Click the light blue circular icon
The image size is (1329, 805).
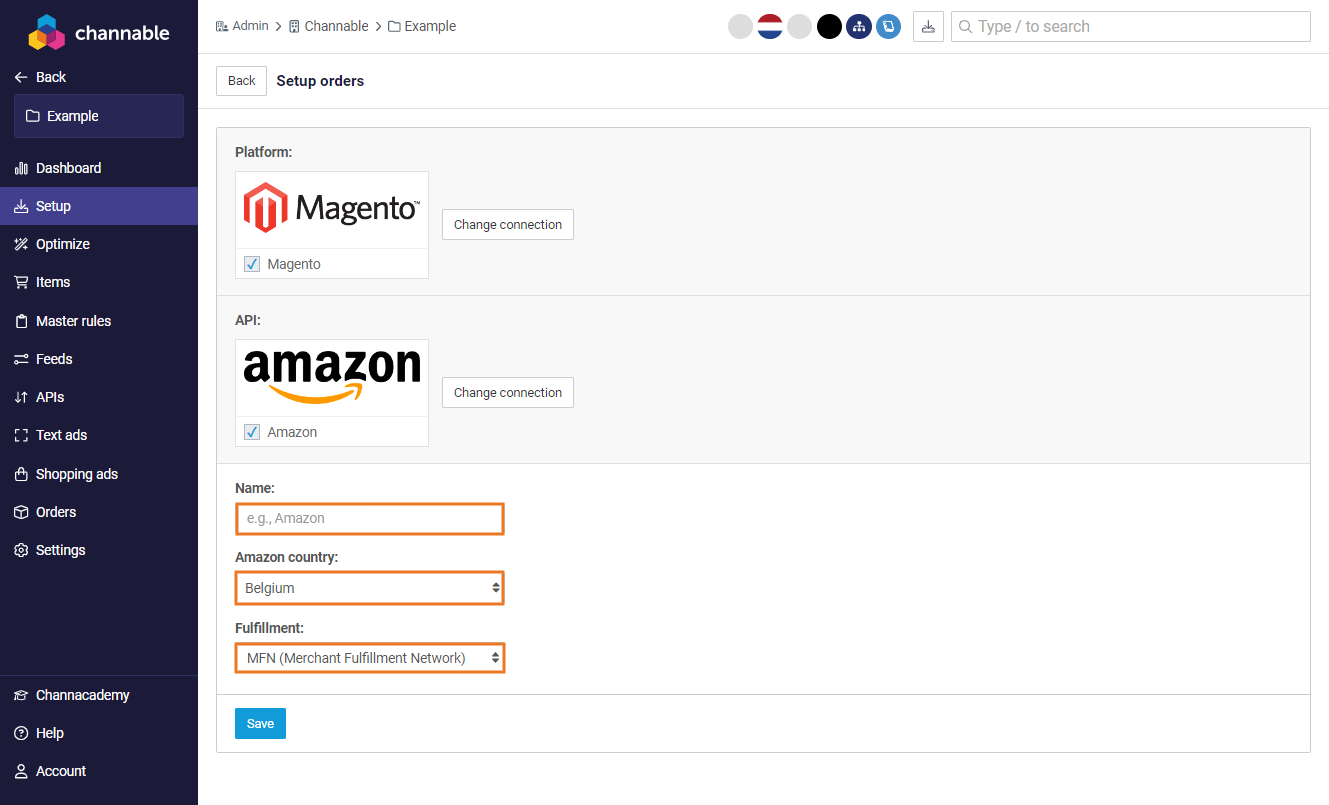coord(888,26)
